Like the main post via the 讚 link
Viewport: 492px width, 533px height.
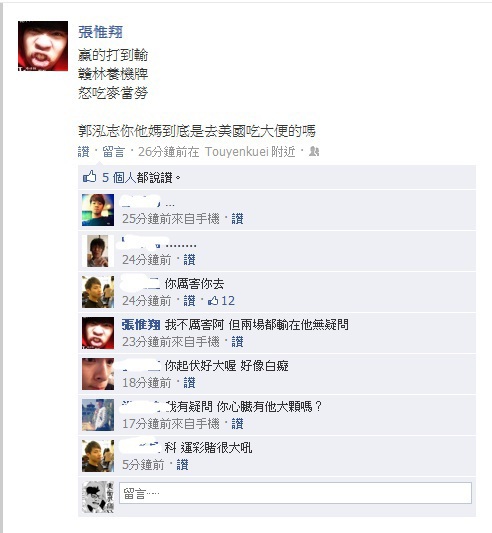pyautogui.click(x=84, y=152)
